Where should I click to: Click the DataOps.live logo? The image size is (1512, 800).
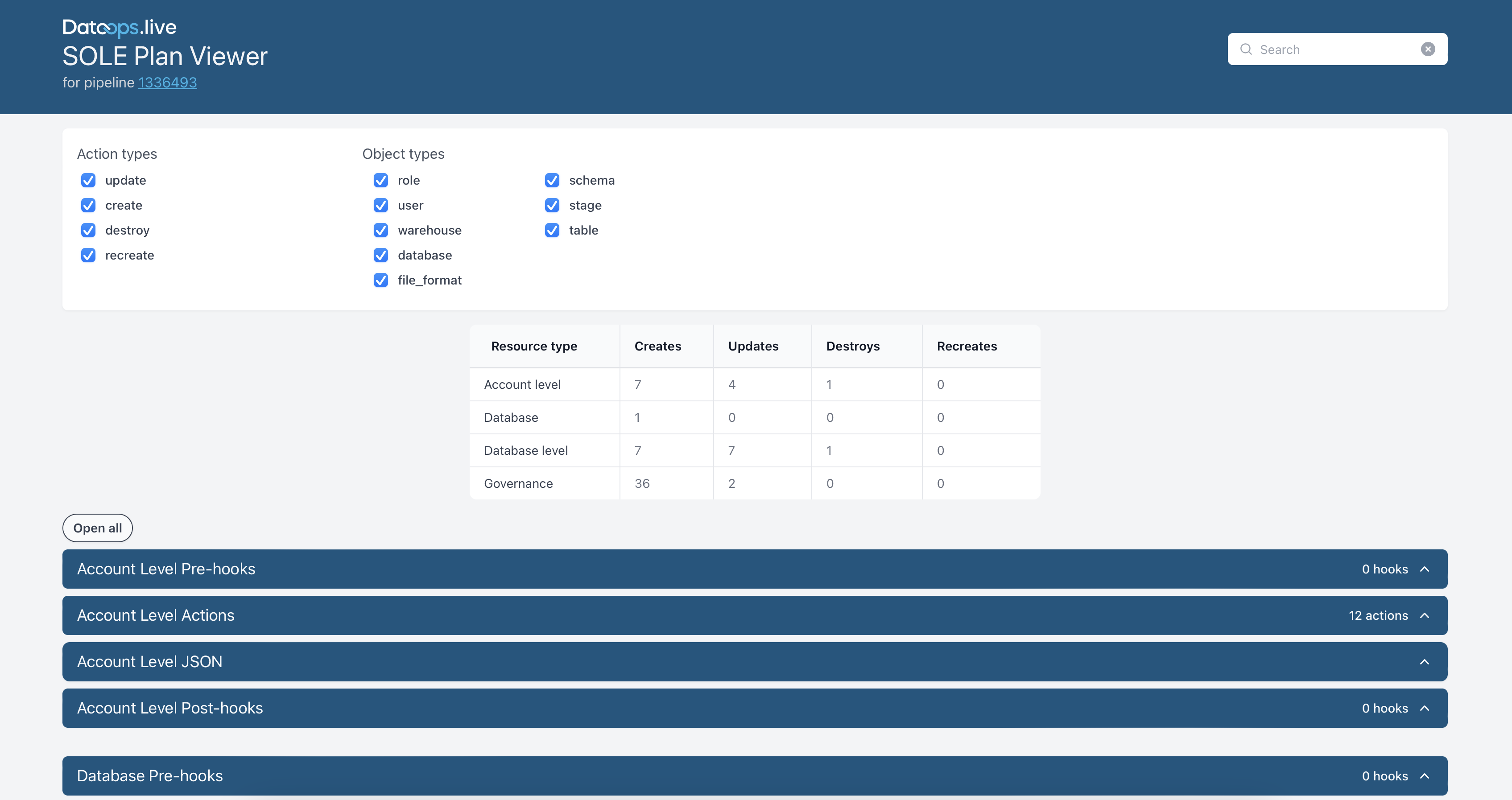pos(119,27)
